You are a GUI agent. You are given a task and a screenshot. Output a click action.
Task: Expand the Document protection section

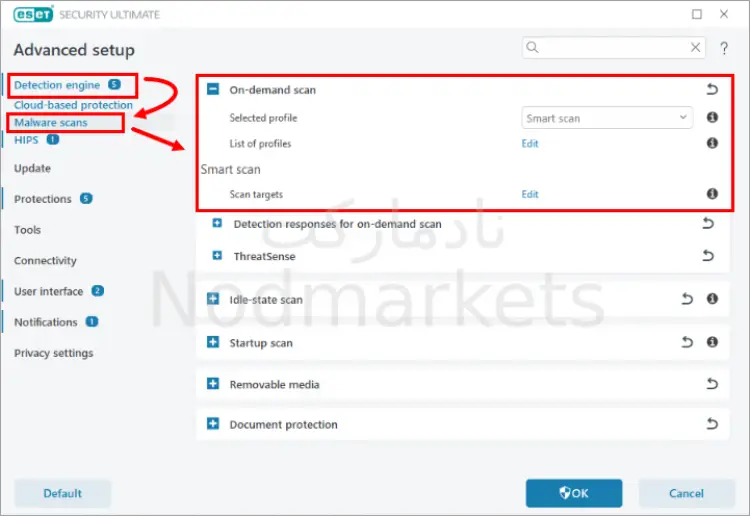(213, 424)
